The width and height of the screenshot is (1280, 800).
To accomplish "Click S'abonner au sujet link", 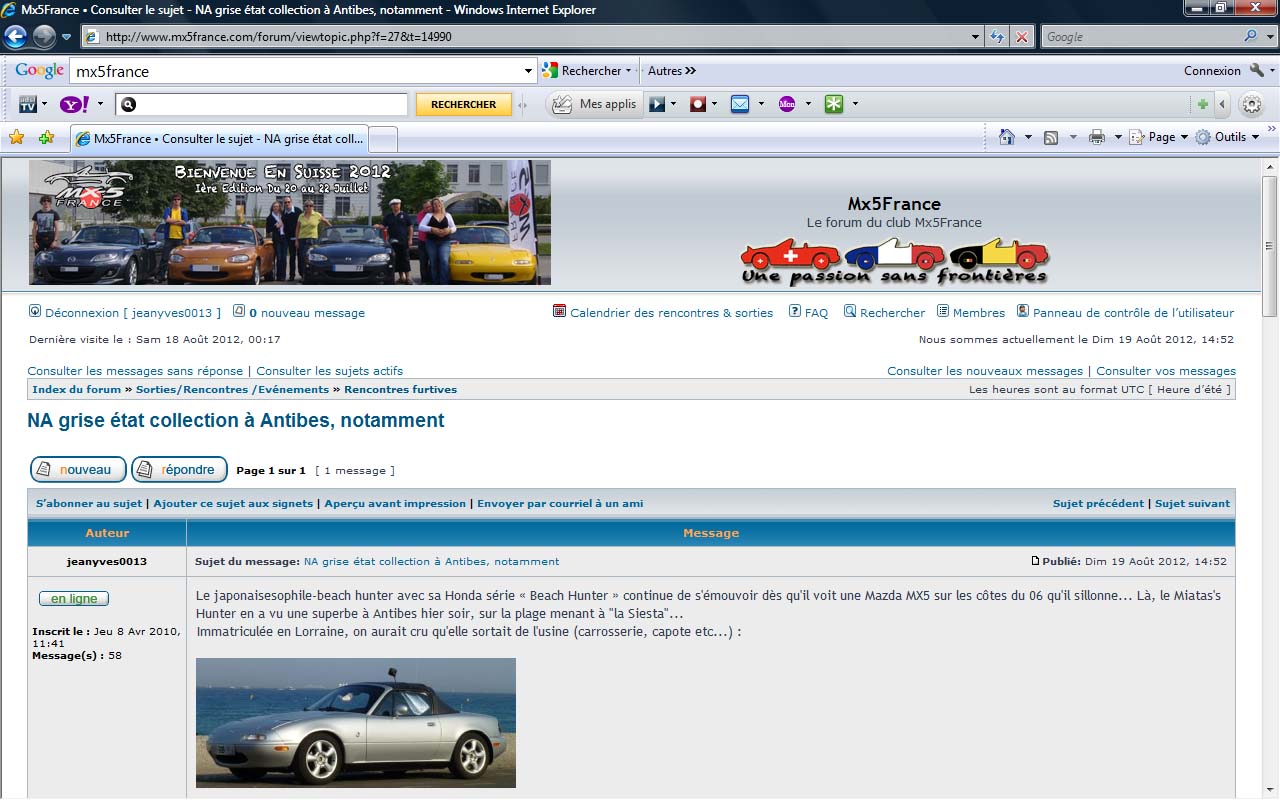I will point(89,504).
